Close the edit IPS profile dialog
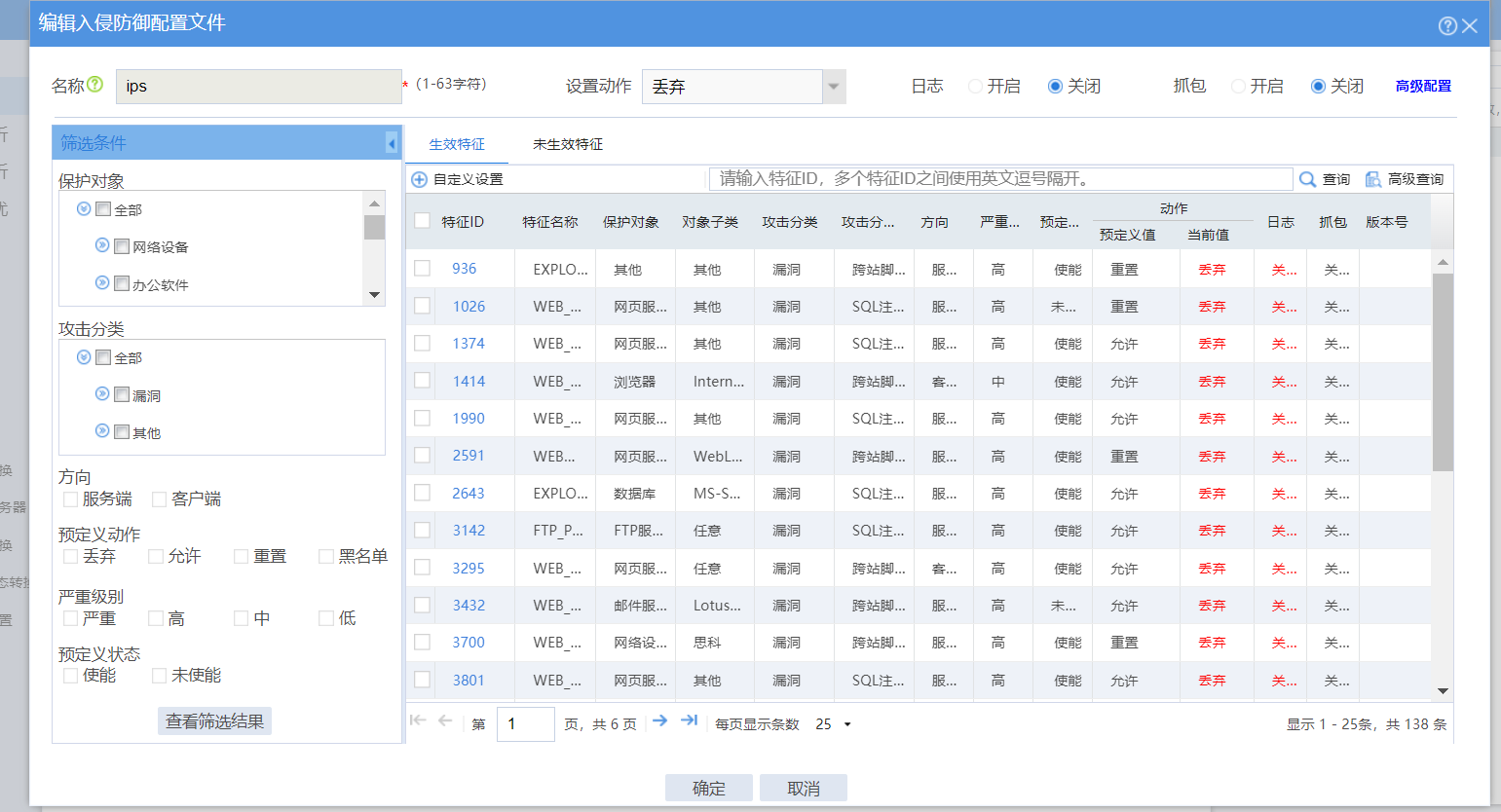 click(x=1470, y=25)
